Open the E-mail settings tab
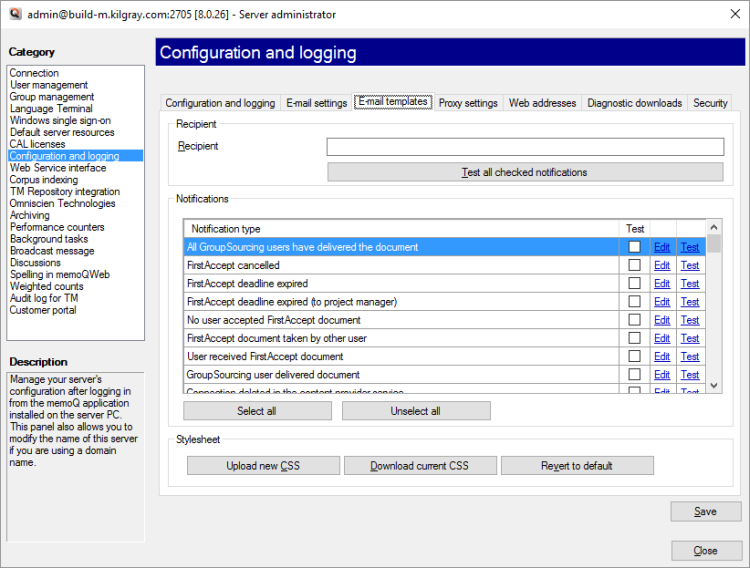 coord(316,103)
